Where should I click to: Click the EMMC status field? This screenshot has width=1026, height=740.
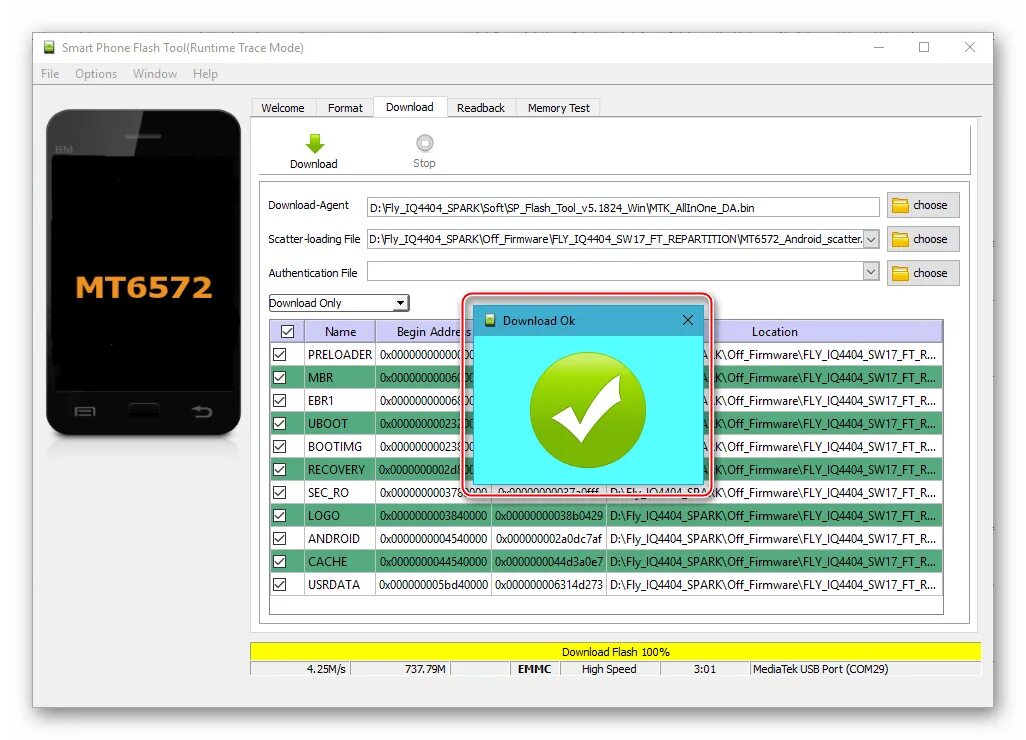(x=535, y=669)
